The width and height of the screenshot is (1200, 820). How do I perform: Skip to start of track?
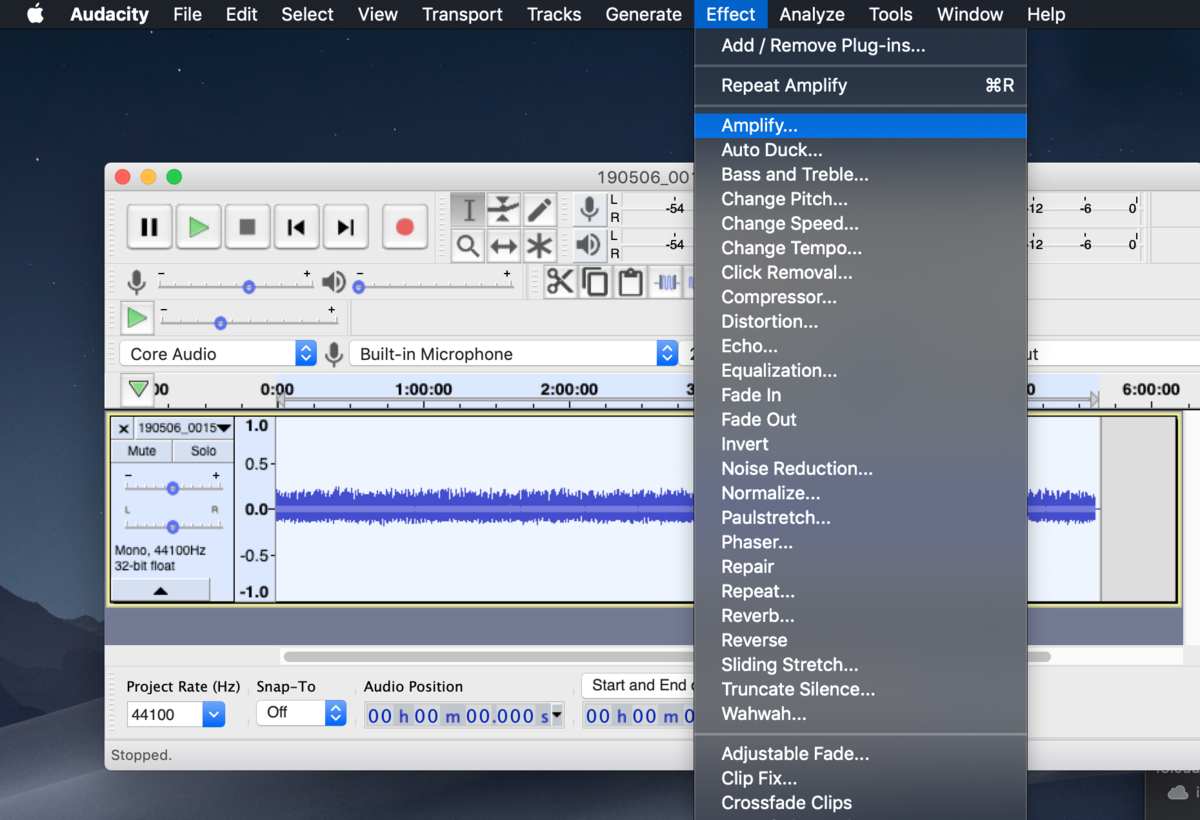pyautogui.click(x=296, y=227)
